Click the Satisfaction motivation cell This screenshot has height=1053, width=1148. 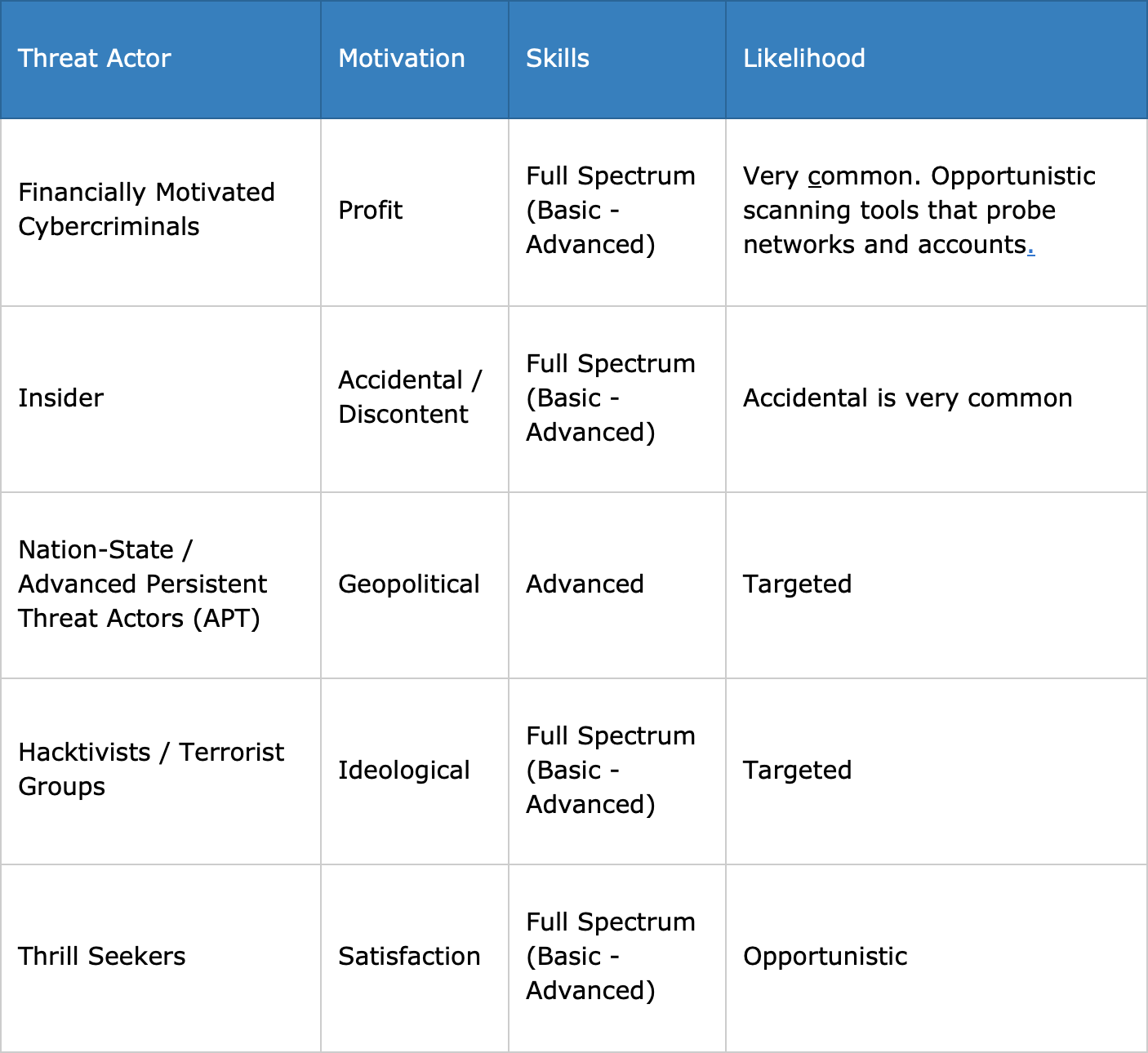pyautogui.click(x=415, y=958)
